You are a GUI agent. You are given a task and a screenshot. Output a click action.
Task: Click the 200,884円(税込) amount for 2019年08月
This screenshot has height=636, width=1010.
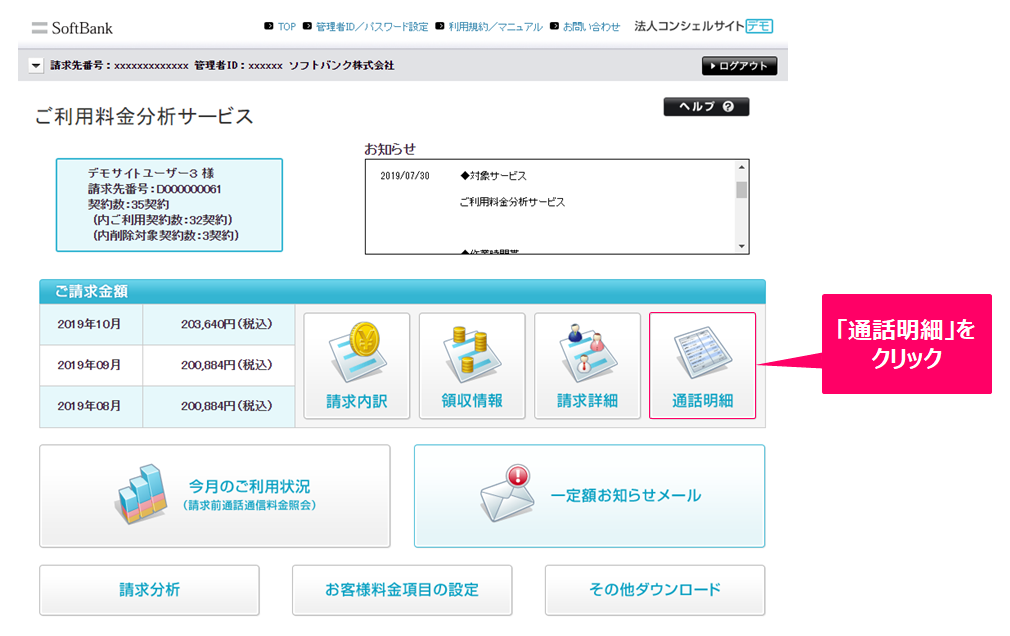[227, 406]
